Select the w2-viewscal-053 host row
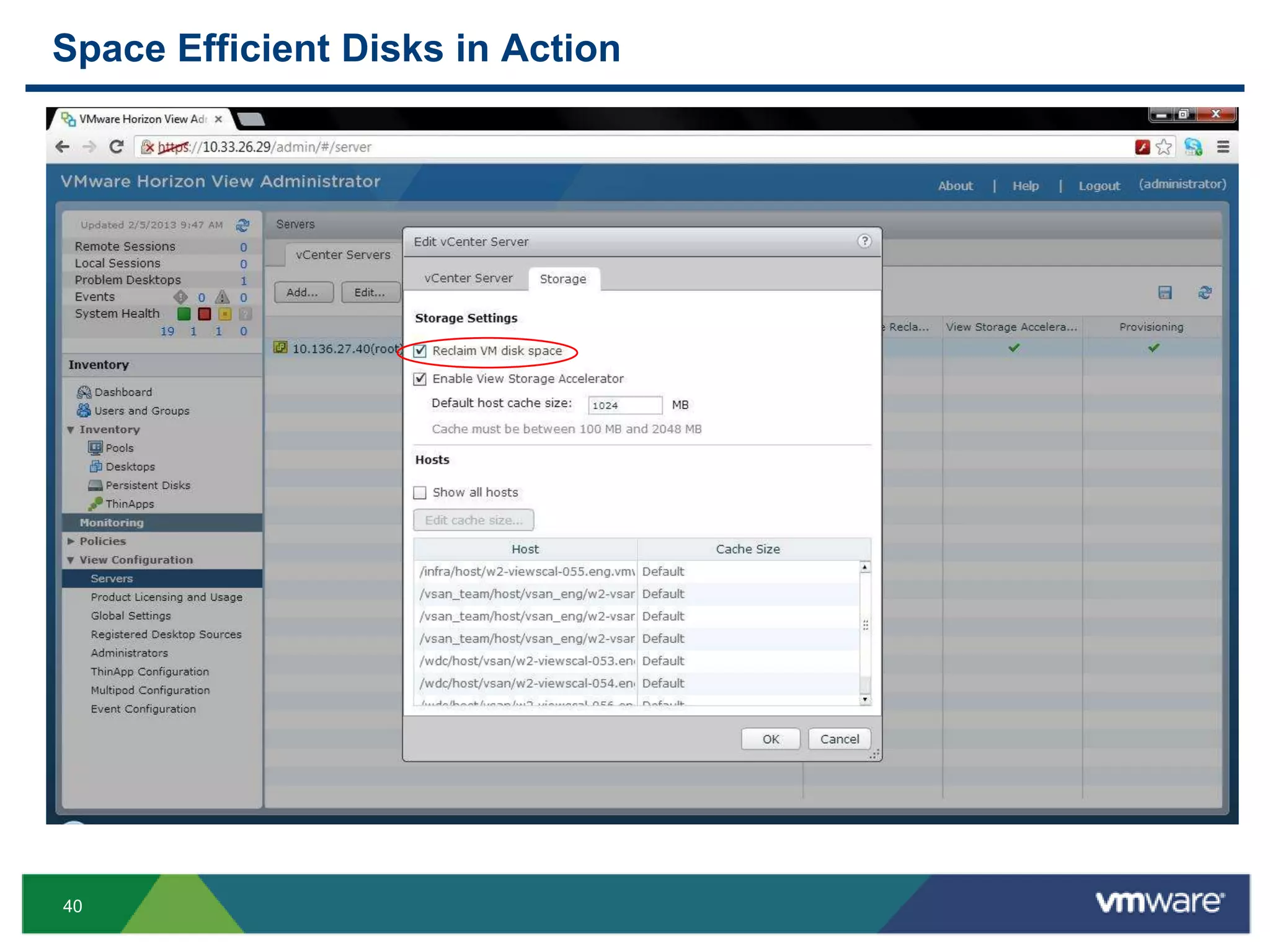Image resolution: width=1270 pixels, height=952 pixels. coord(637,661)
